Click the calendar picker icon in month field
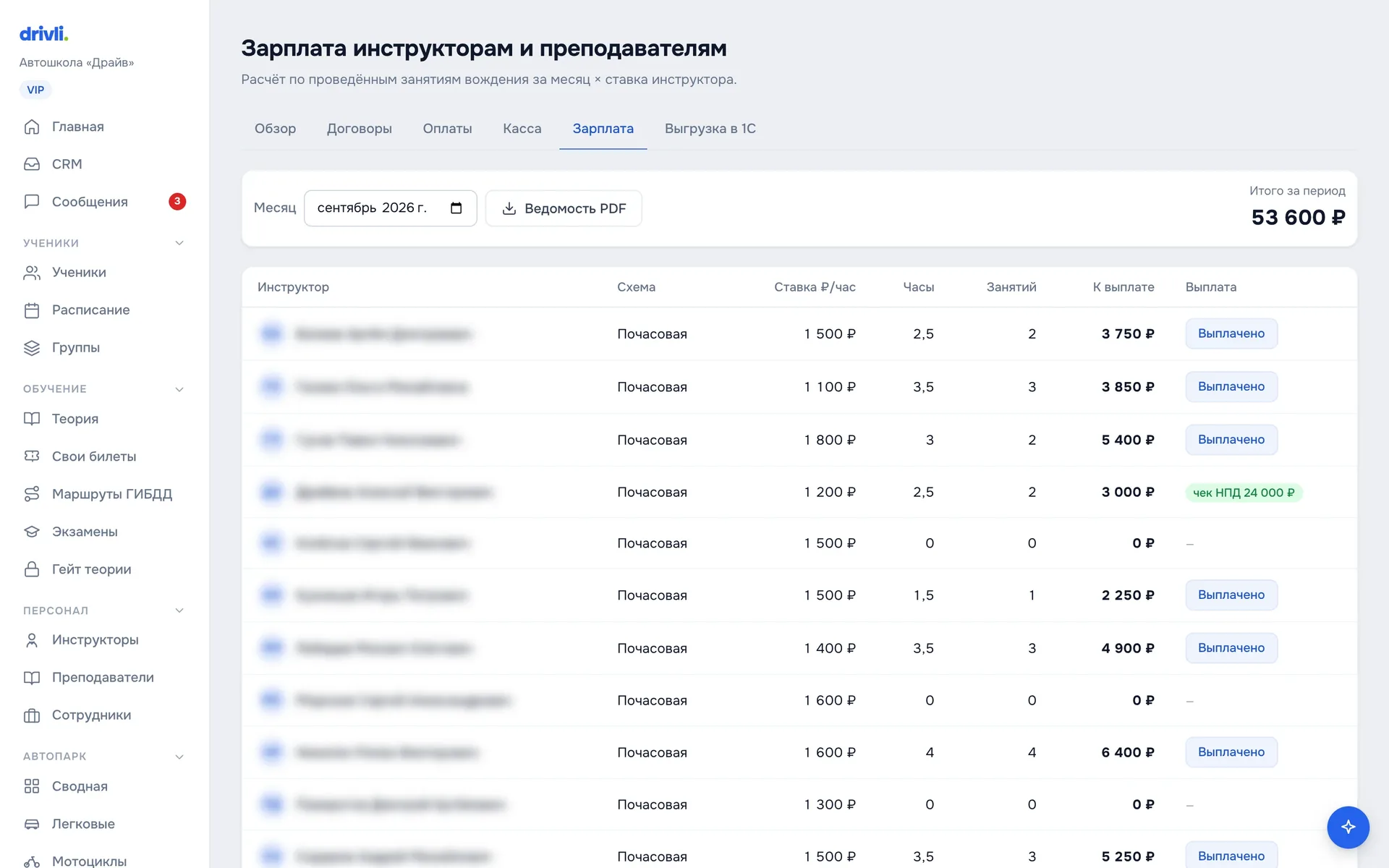1389x868 pixels. (x=456, y=208)
